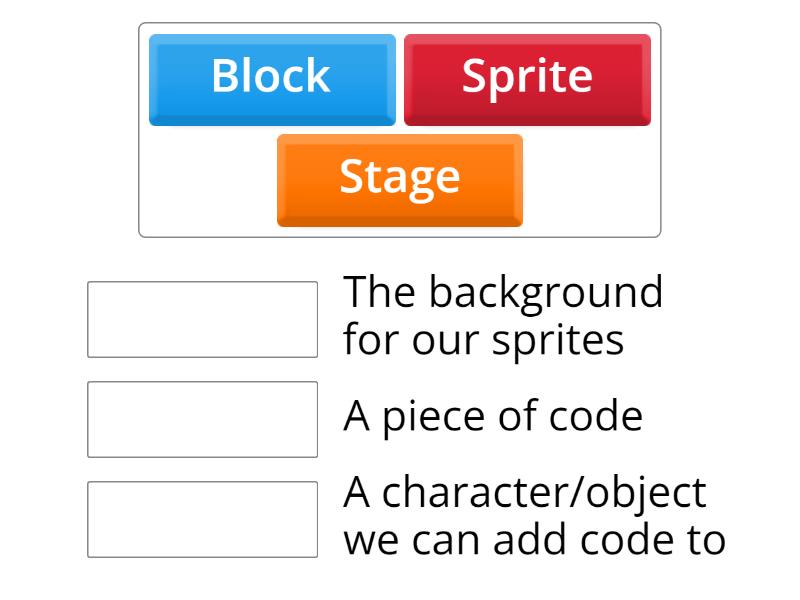Select the empty box next to 'A piece of code'
The image size is (800, 600).
pos(202,419)
